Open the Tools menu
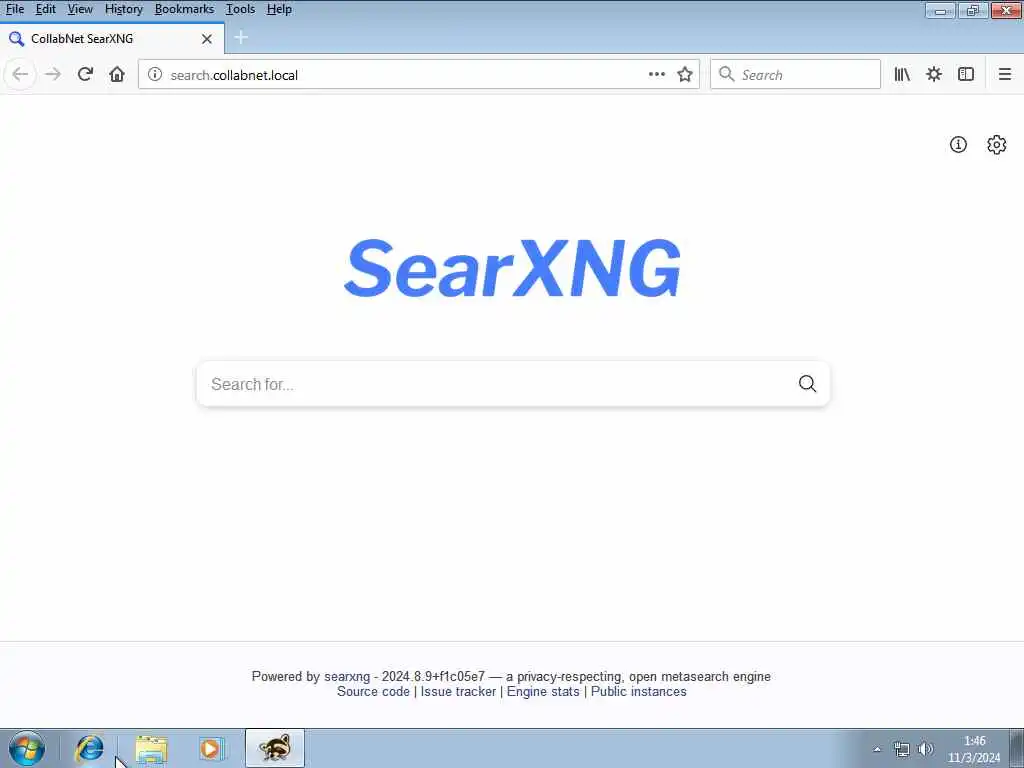Image resolution: width=1024 pixels, height=768 pixels. (x=240, y=9)
